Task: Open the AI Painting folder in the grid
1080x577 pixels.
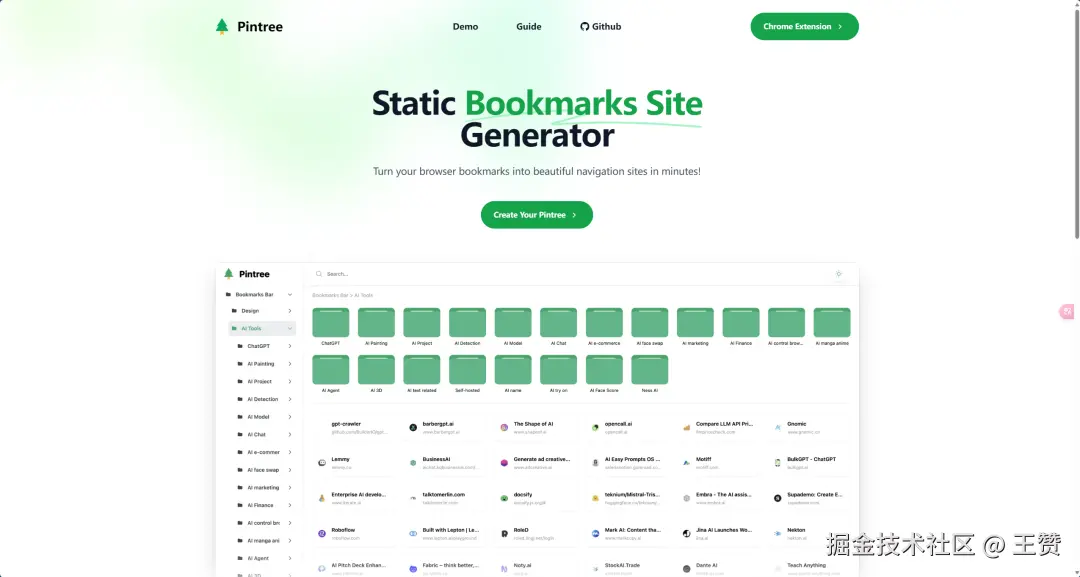Action: (x=376, y=322)
